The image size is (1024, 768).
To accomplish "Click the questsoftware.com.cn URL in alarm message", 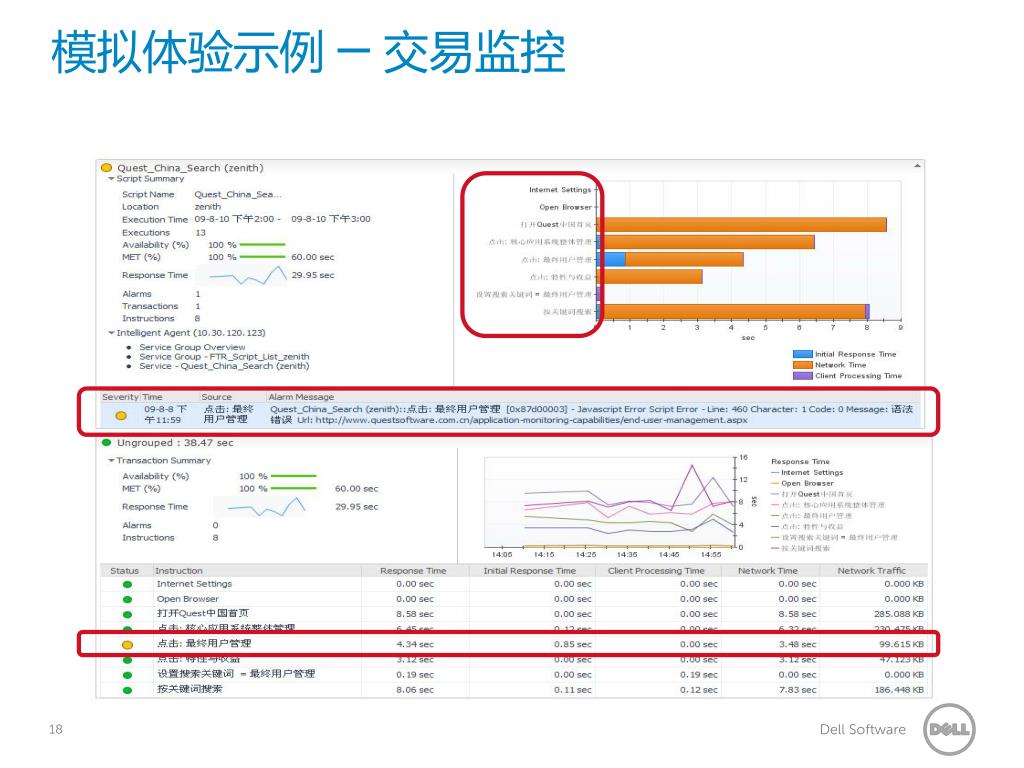I will pos(531,420).
